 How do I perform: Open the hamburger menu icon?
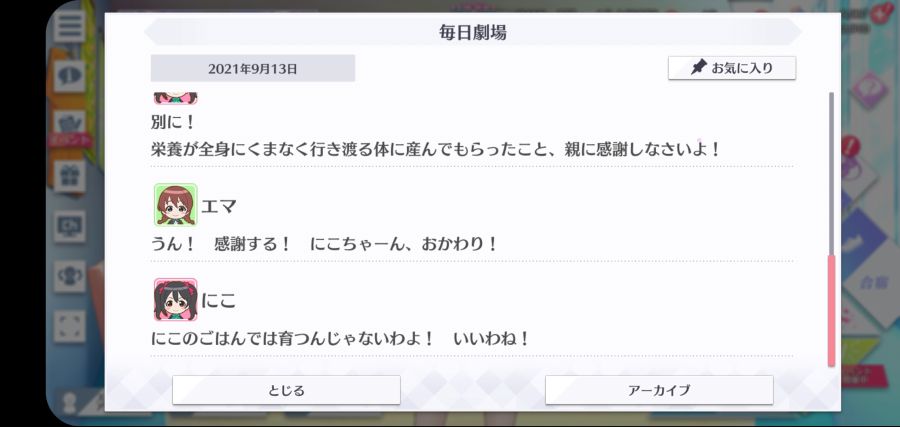coord(69,26)
